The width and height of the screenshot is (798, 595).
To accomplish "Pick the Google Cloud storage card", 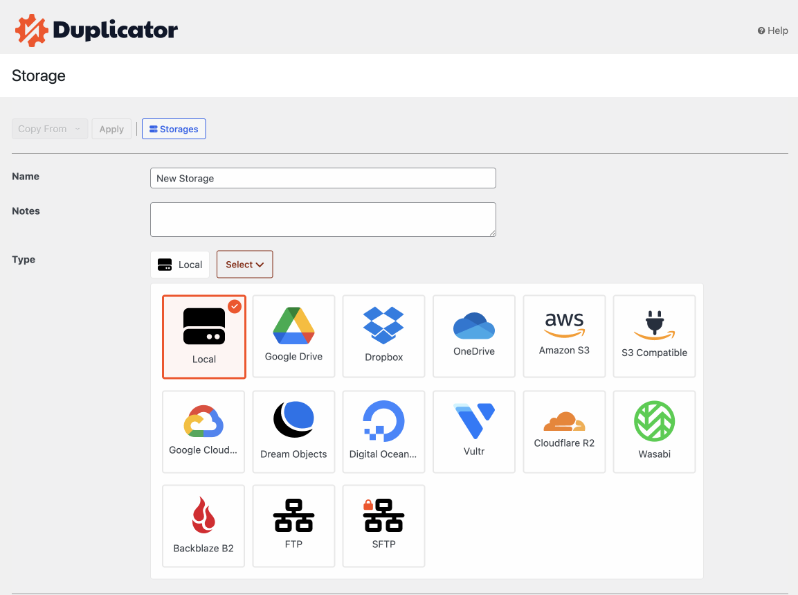I will coord(204,432).
